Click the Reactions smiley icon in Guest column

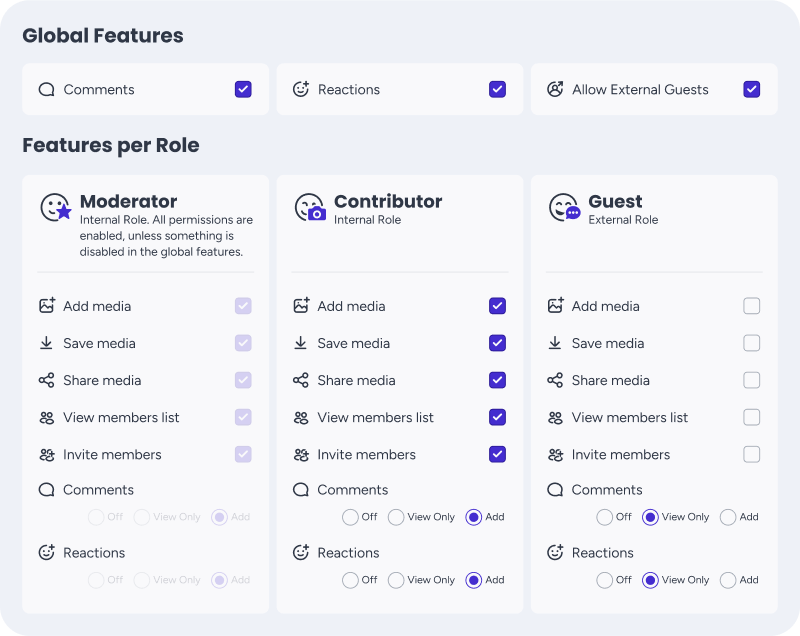pyautogui.click(x=555, y=552)
